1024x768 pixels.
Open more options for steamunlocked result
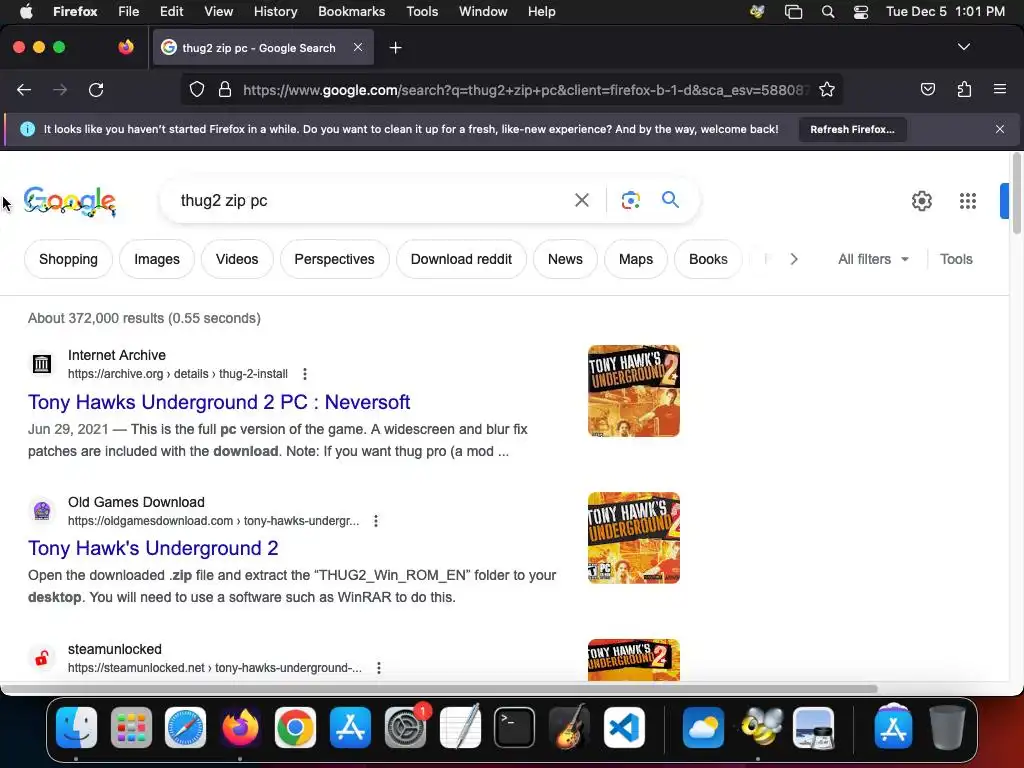379,667
